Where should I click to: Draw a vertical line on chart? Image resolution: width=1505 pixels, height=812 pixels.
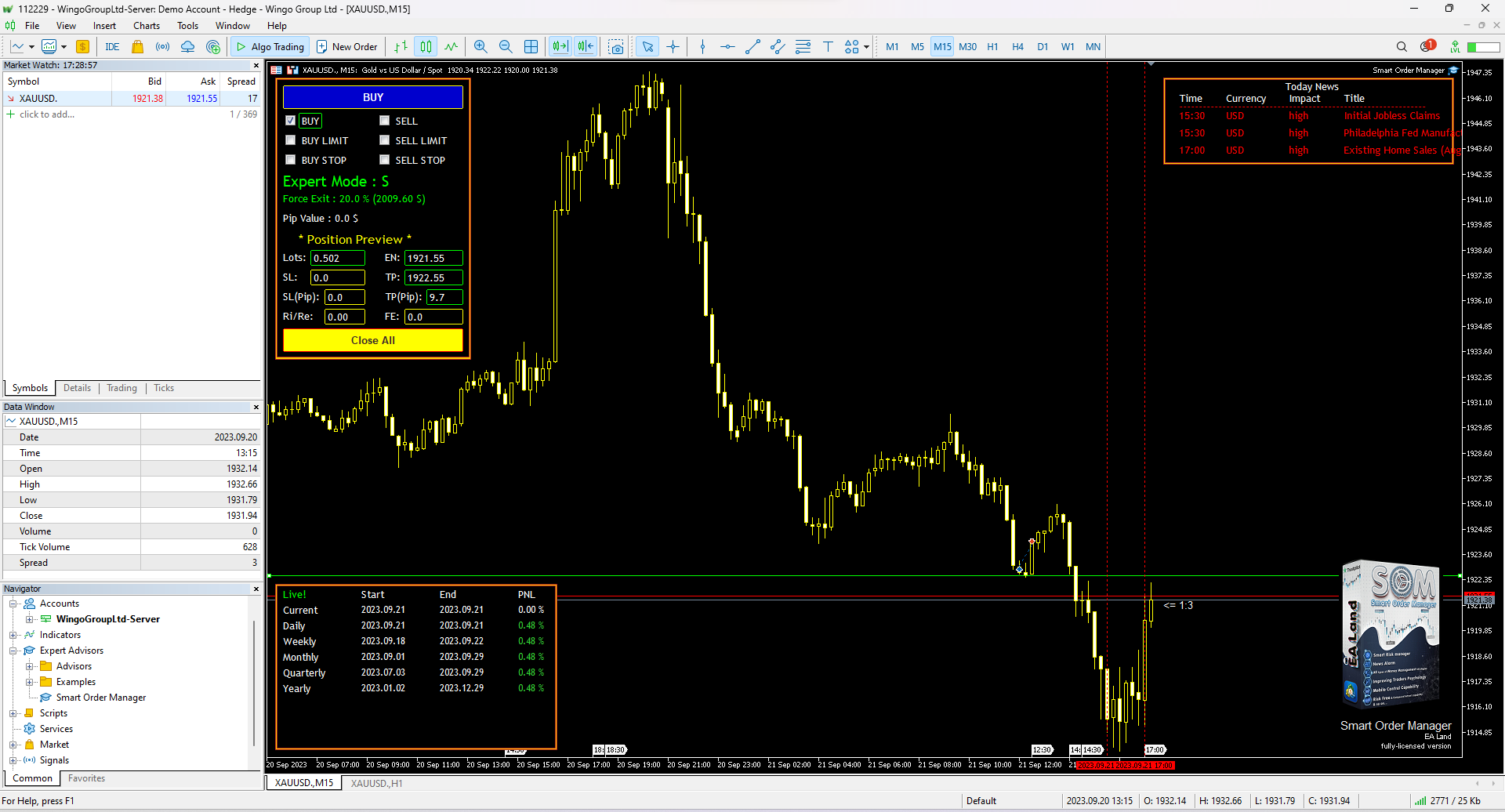pyautogui.click(x=702, y=47)
